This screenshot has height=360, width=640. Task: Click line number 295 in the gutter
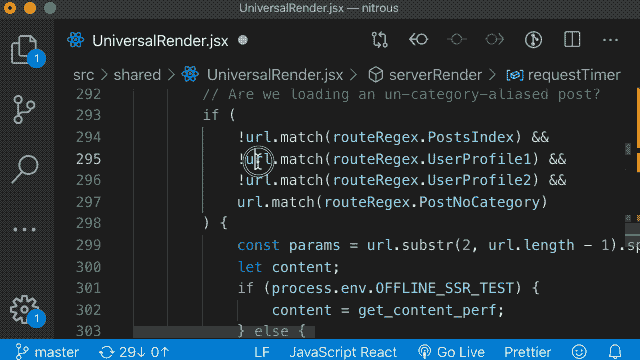tap(88, 159)
